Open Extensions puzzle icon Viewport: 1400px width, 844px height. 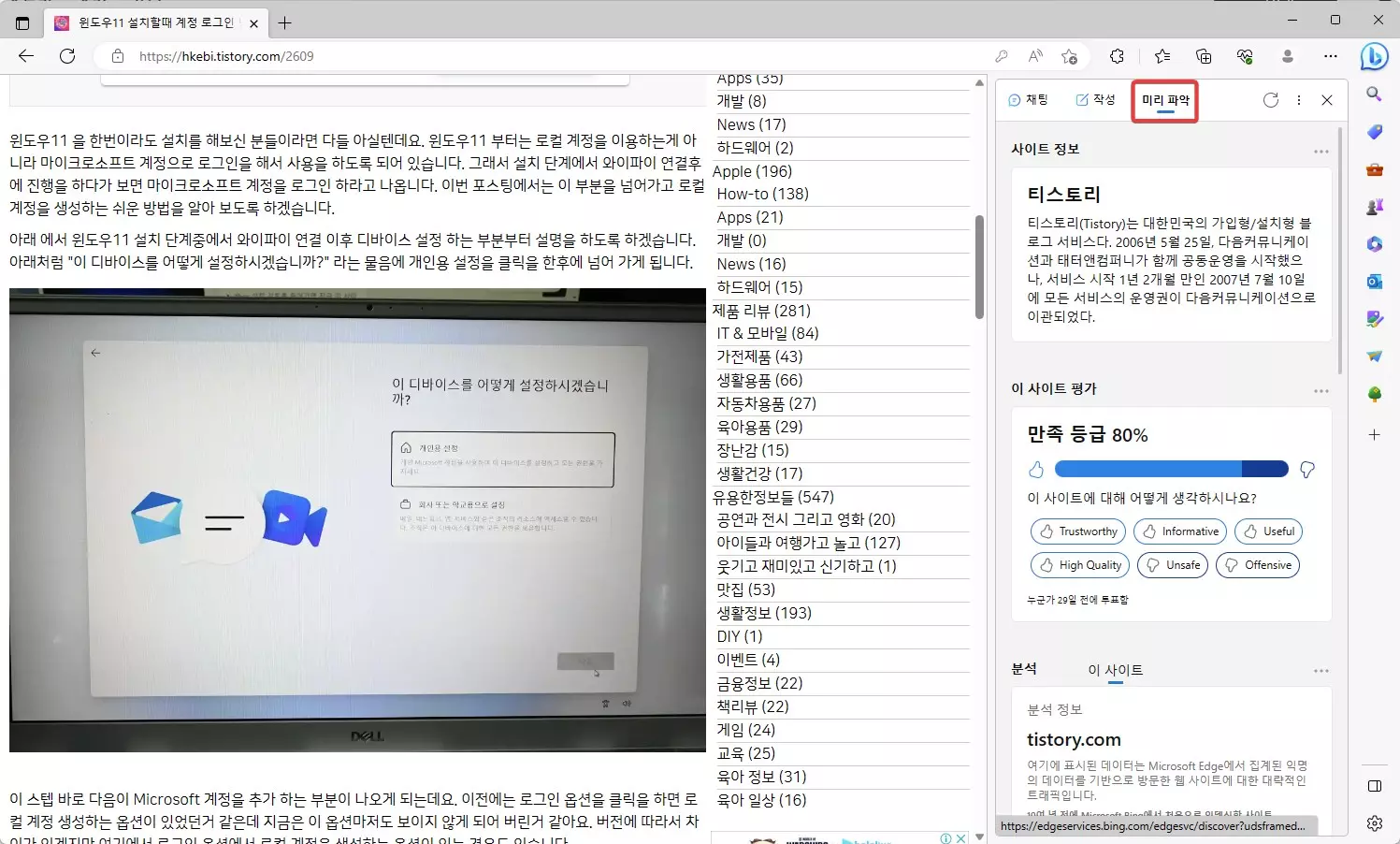[1117, 56]
